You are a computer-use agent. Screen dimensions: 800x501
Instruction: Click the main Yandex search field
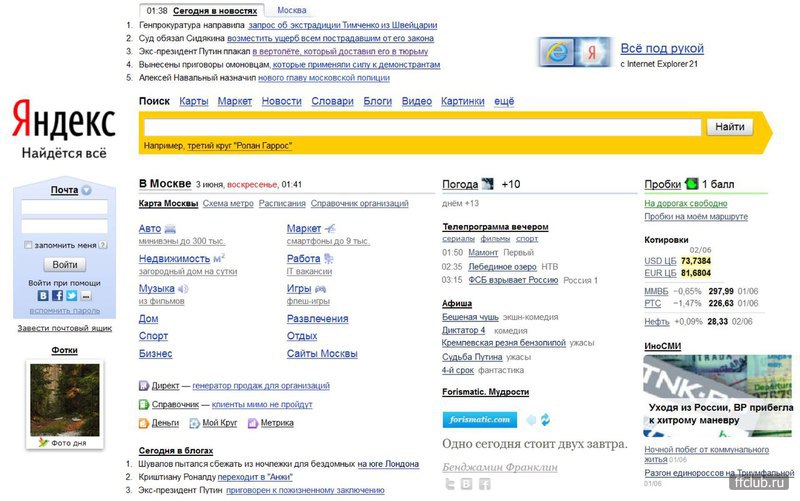pyautogui.click(x=422, y=127)
